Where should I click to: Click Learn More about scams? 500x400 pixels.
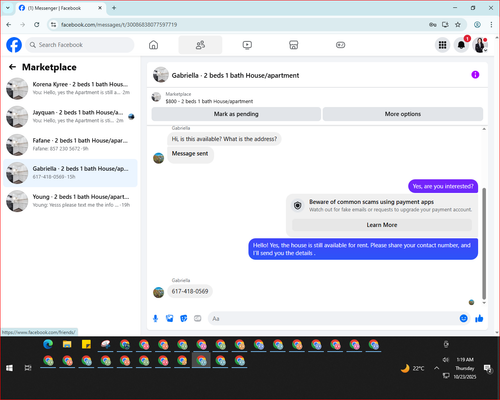pyautogui.click(x=382, y=225)
